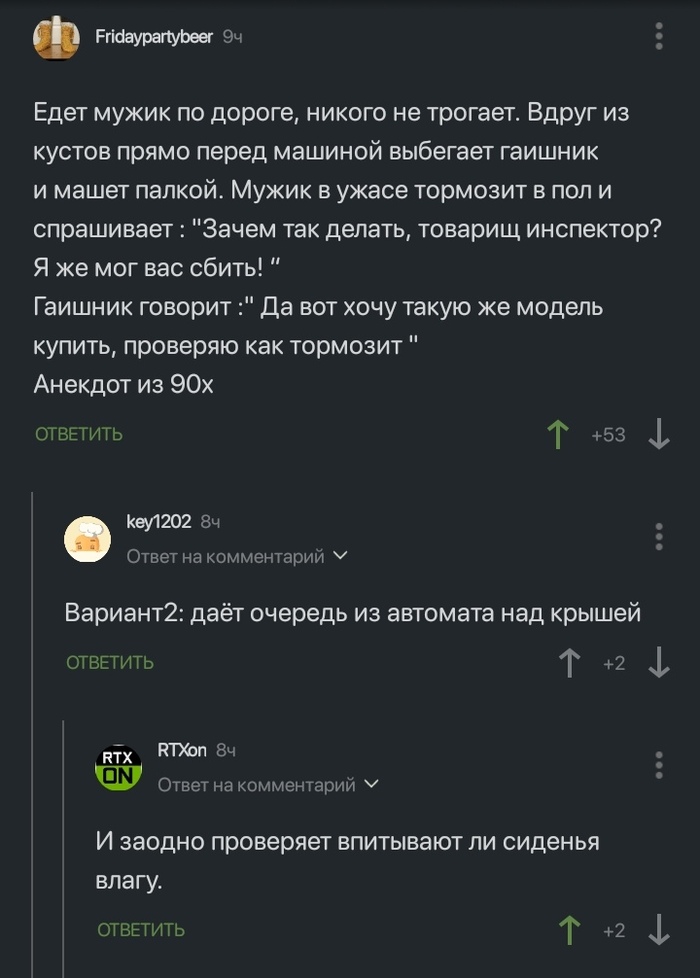
Task: Open three-dot menu on RTXon reply
Action: [x=658, y=765]
